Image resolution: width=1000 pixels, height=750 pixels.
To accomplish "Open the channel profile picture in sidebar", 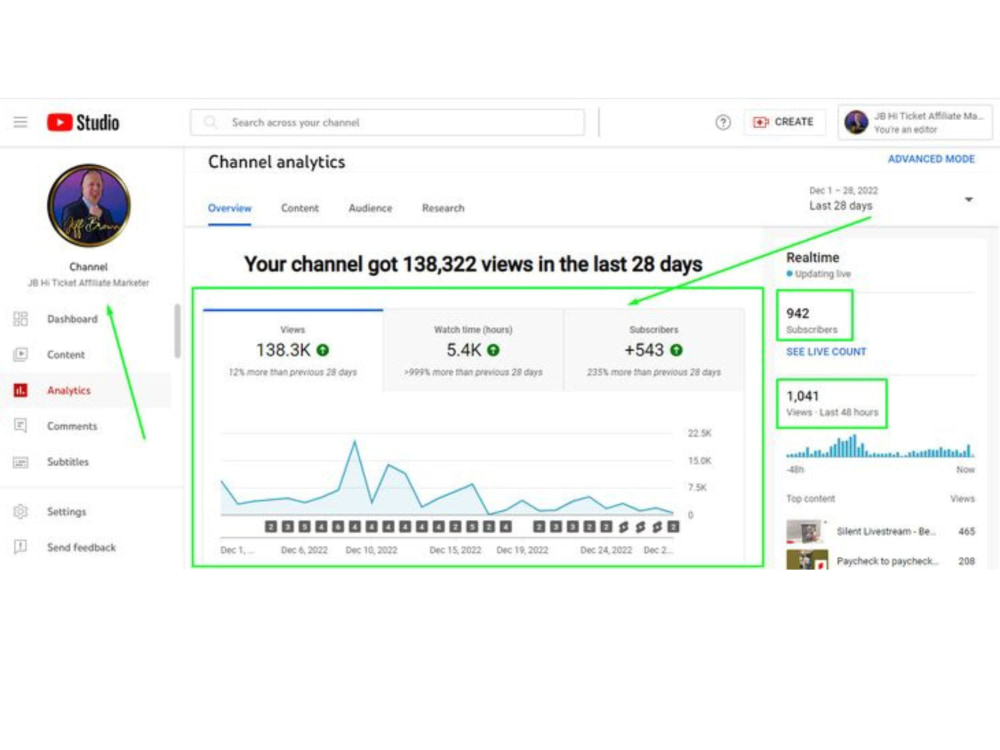I will tap(89, 205).
